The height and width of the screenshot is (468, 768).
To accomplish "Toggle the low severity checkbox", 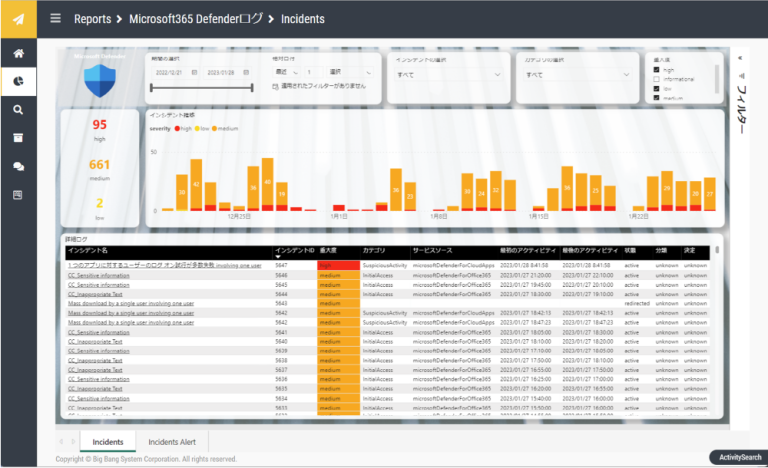I will pos(655,88).
